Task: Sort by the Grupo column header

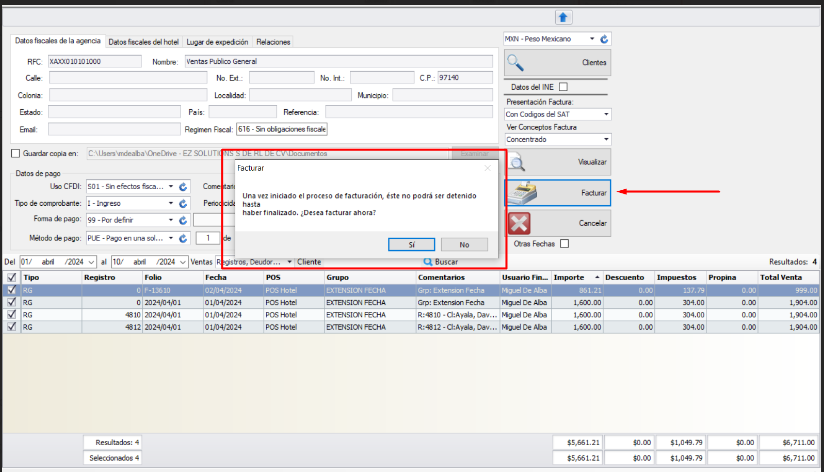Action: (369, 277)
